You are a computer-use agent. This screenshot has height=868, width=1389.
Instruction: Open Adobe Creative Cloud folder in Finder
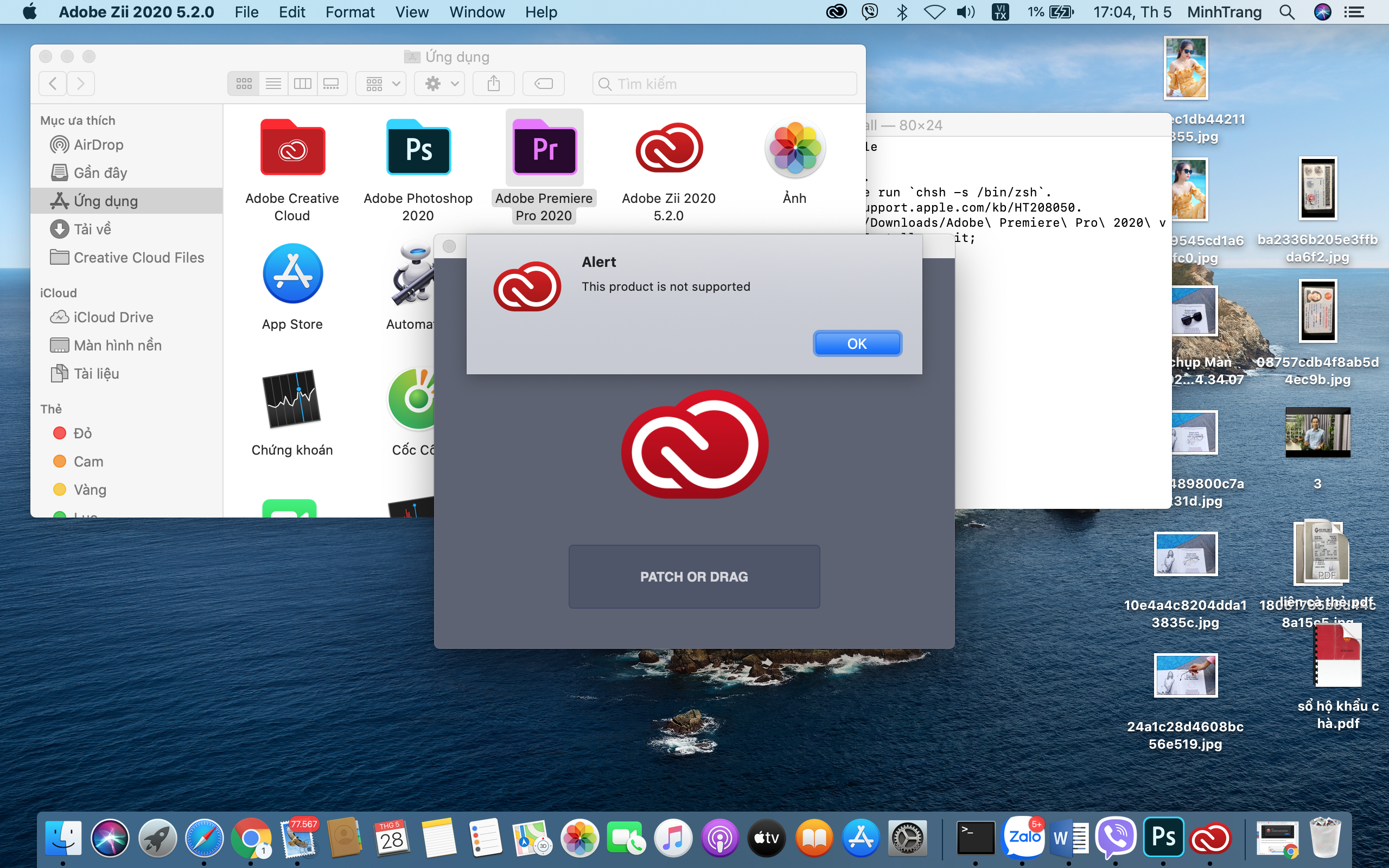(293, 149)
